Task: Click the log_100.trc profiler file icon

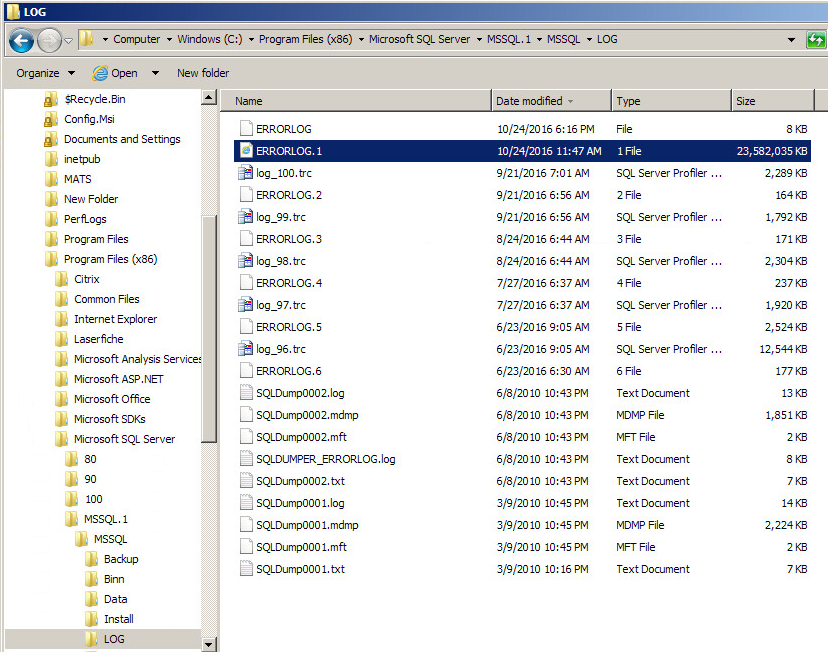Action: [245, 173]
